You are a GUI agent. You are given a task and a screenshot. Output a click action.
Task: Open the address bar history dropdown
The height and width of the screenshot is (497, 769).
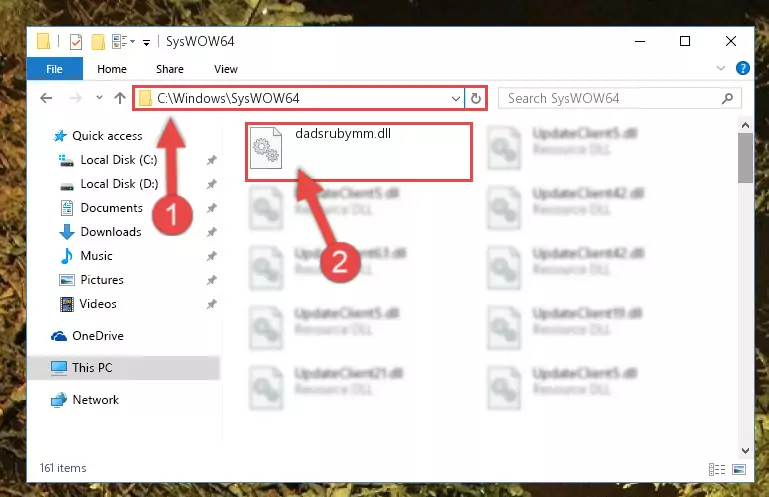(x=456, y=99)
